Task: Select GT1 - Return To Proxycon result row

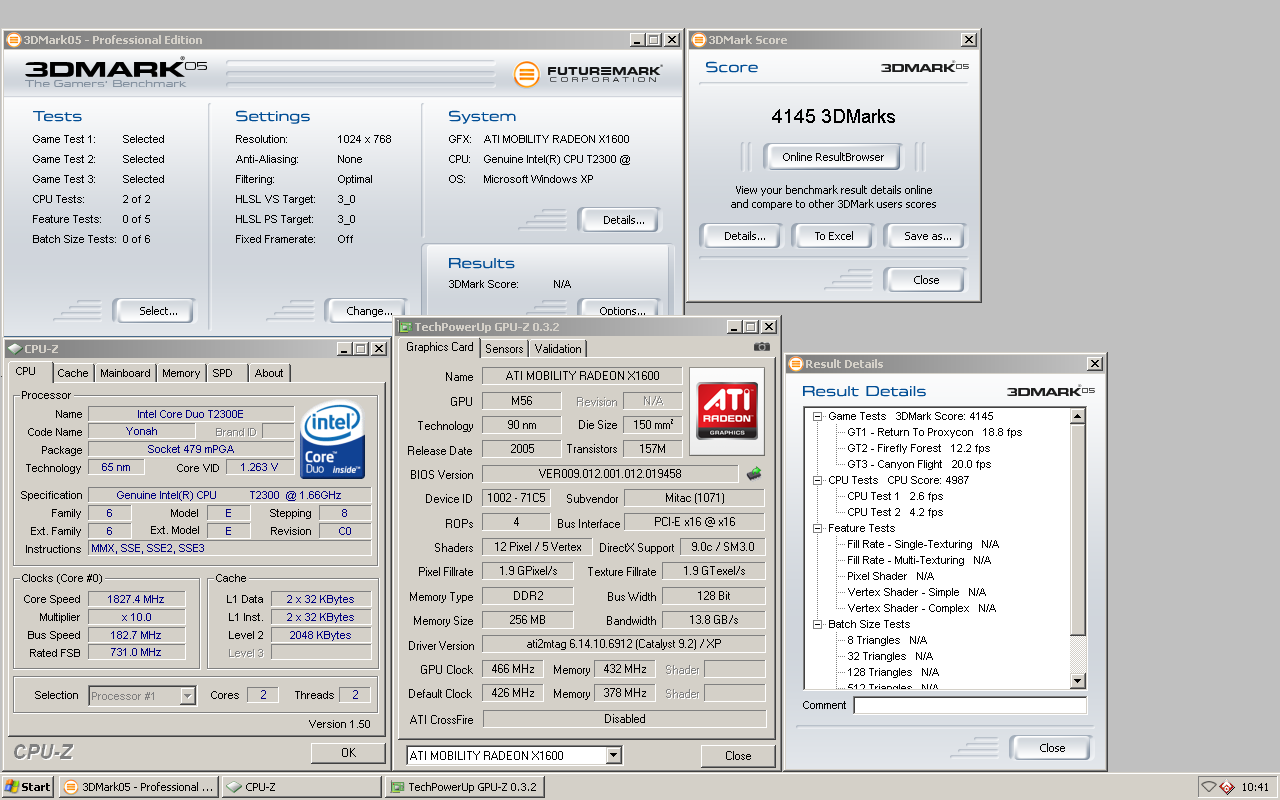Action: [934, 432]
